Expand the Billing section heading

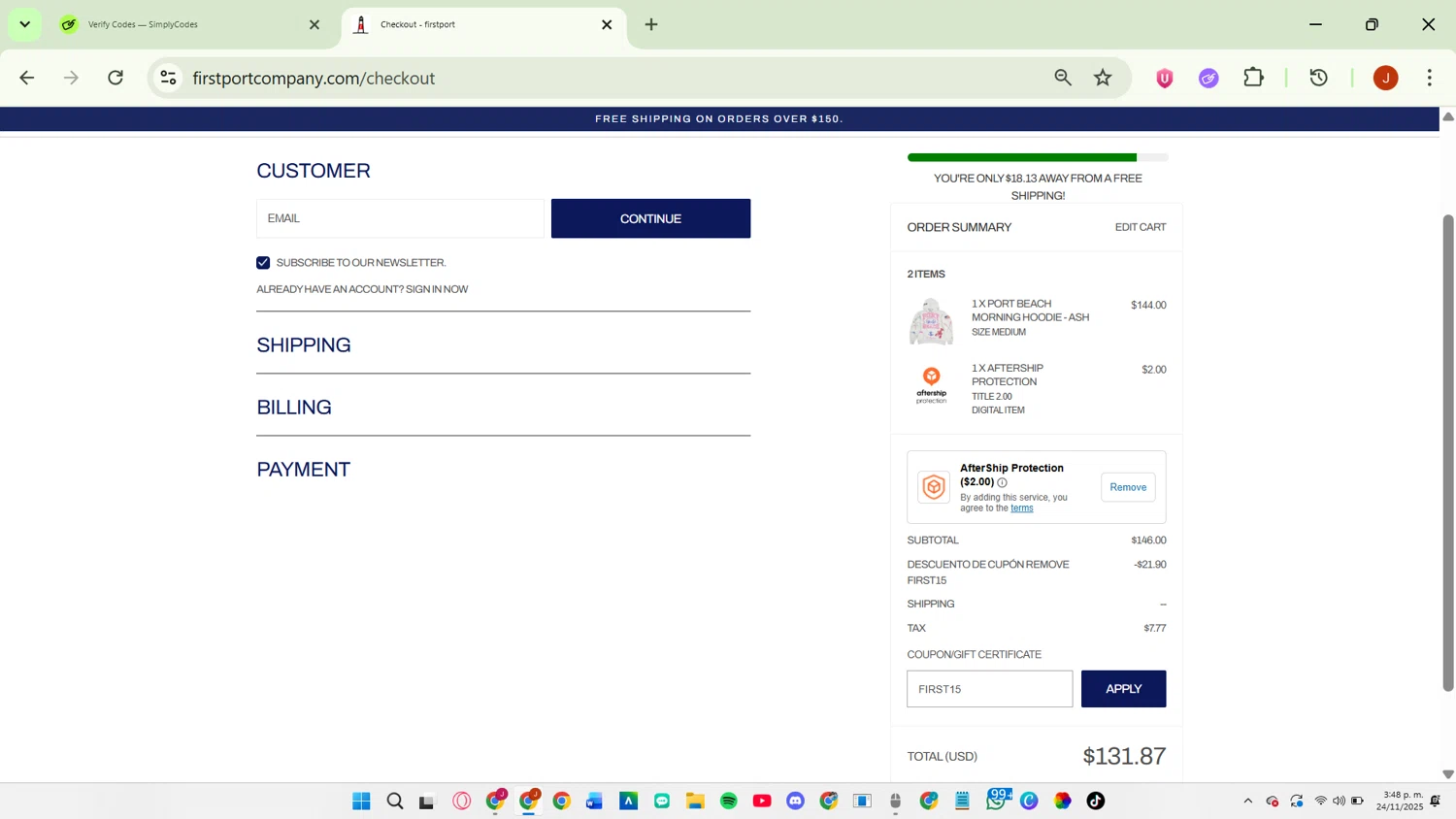(294, 408)
